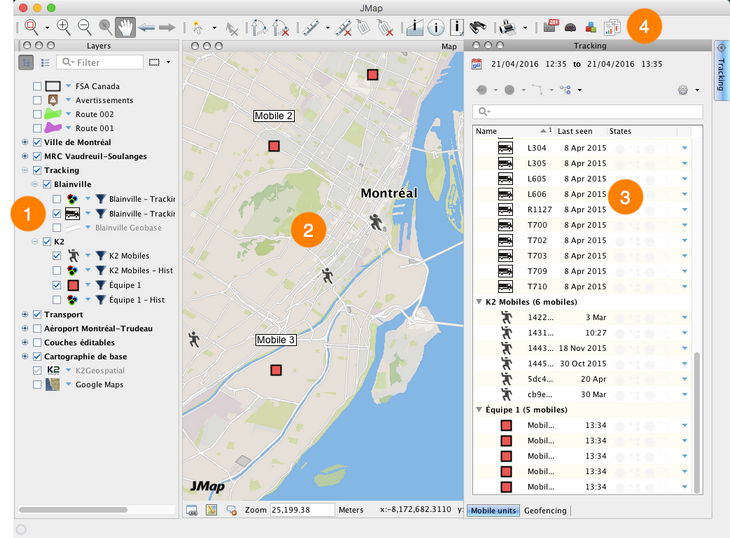Select the measure distance ruler tool
Image resolution: width=730 pixels, height=538 pixels.
(311, 27)
